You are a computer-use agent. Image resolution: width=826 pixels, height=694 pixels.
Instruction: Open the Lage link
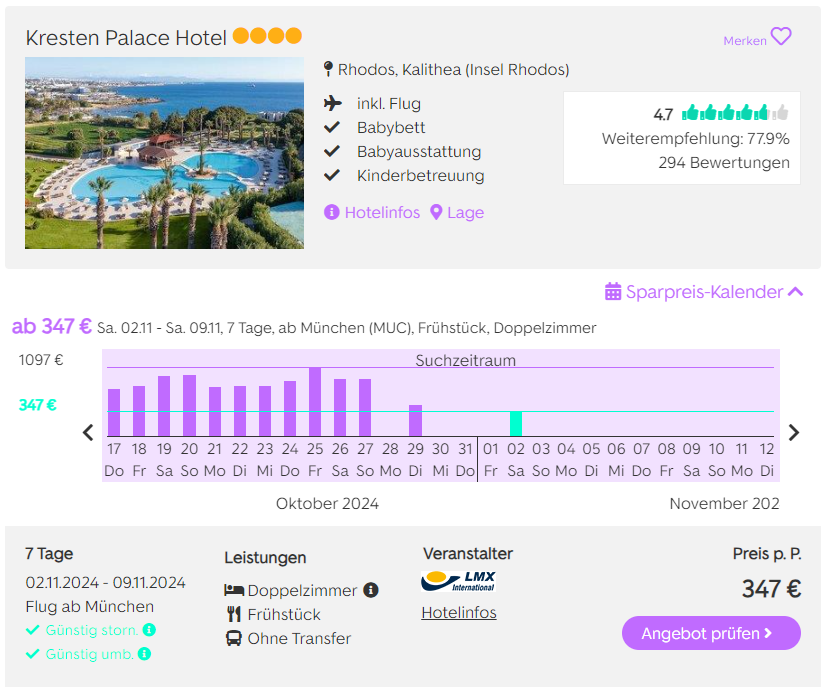pyautogui.click(x=465, y=212)
